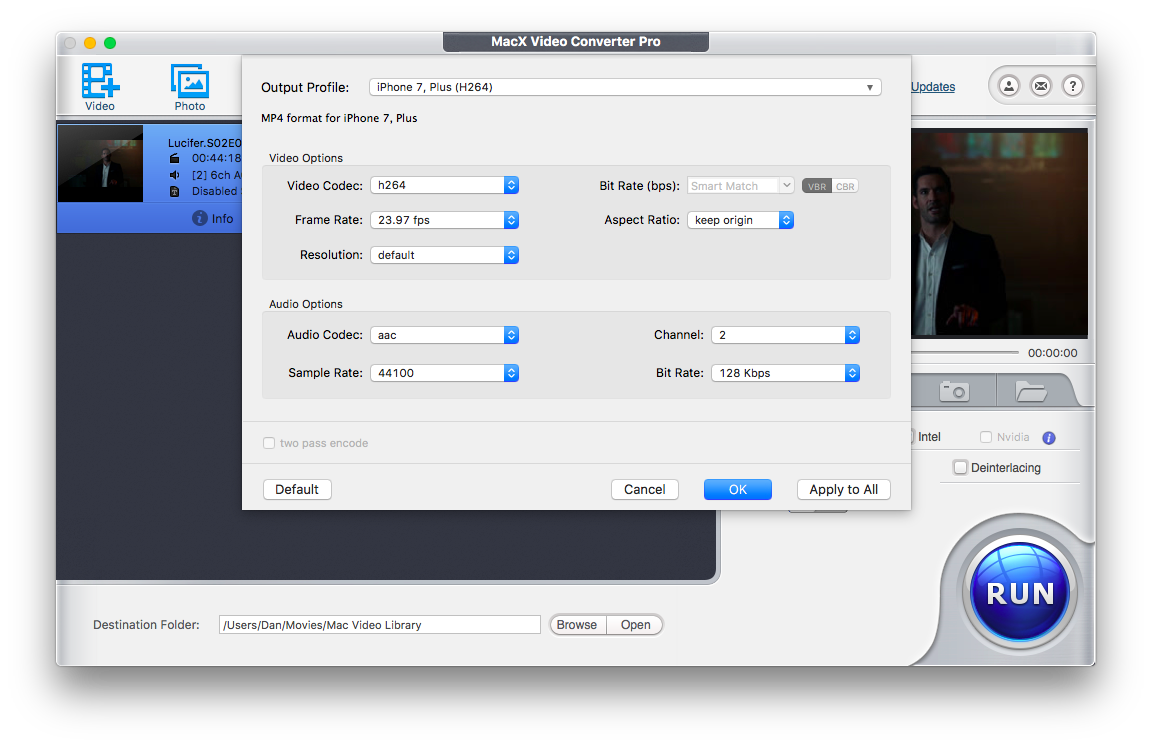Image resolution: width=1152 pixels, height=746 pixels.
Task: Open the Aspect Ratio dropdown
Action: coord(741,220)
